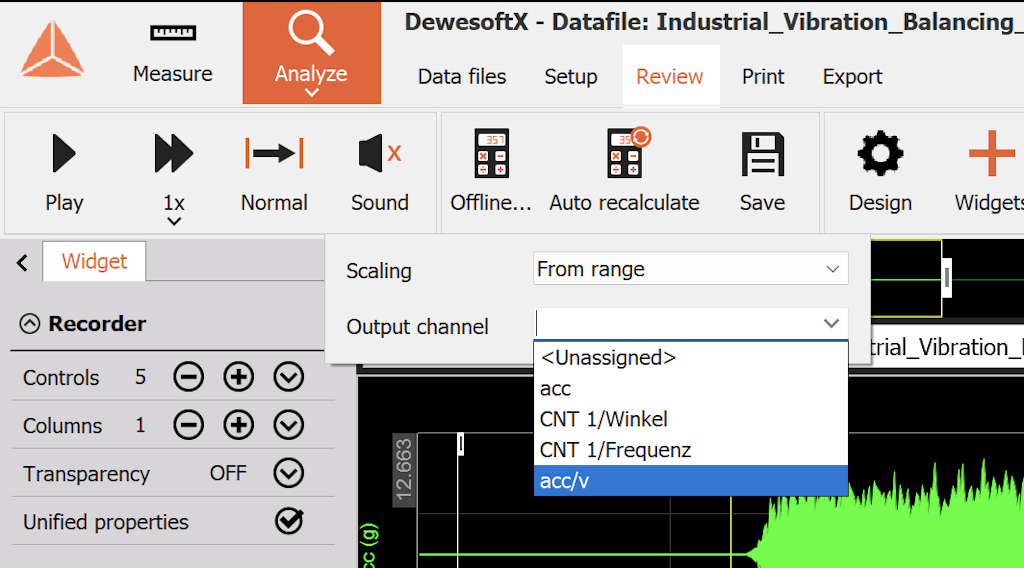1024x568 pixels.
Task: Choose CNT 1/Winkel channel
Action: (690, 419)
